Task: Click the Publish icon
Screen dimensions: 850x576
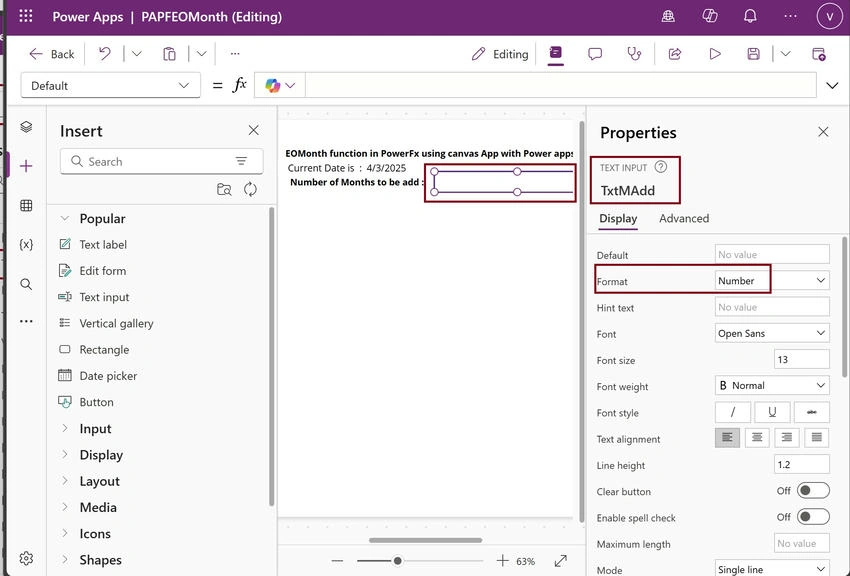Action: pos(819,54)
